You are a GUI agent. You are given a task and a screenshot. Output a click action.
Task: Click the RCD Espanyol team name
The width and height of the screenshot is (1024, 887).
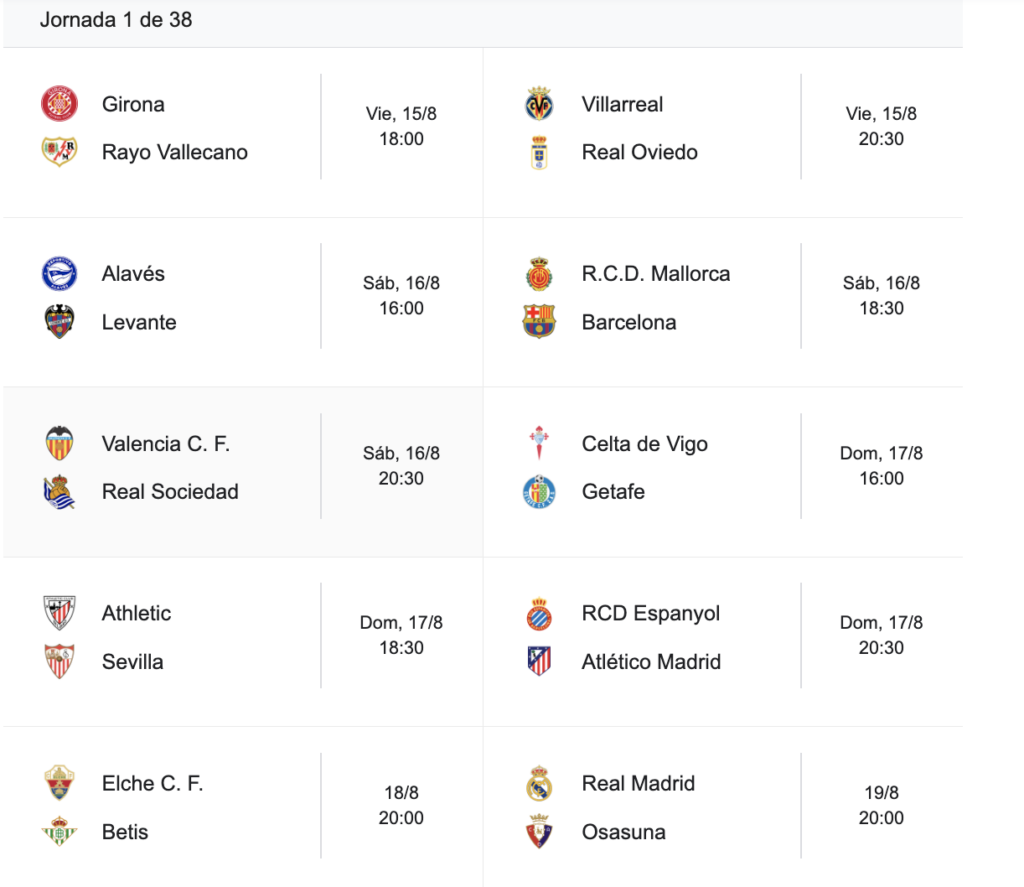point(650,613)
